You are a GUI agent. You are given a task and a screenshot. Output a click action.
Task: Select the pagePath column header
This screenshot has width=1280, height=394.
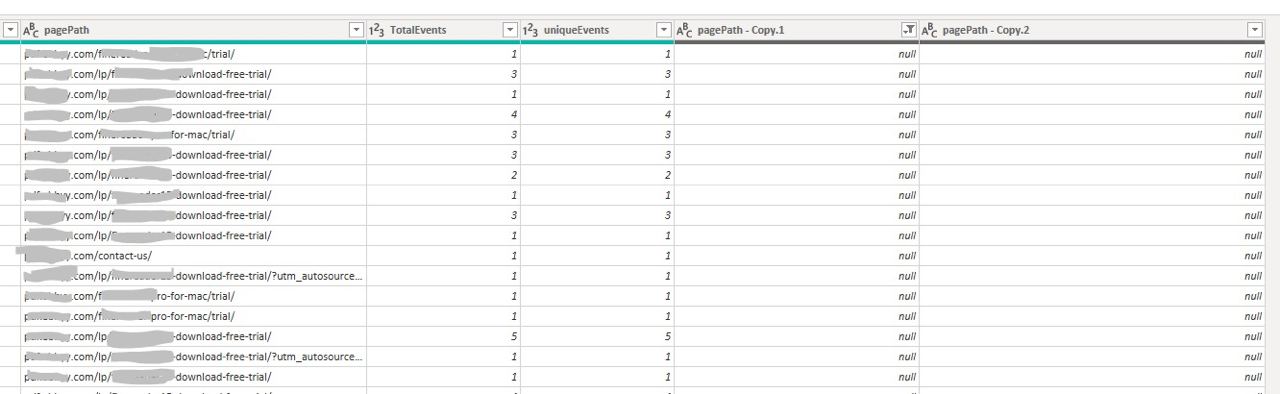click(193, 31)
